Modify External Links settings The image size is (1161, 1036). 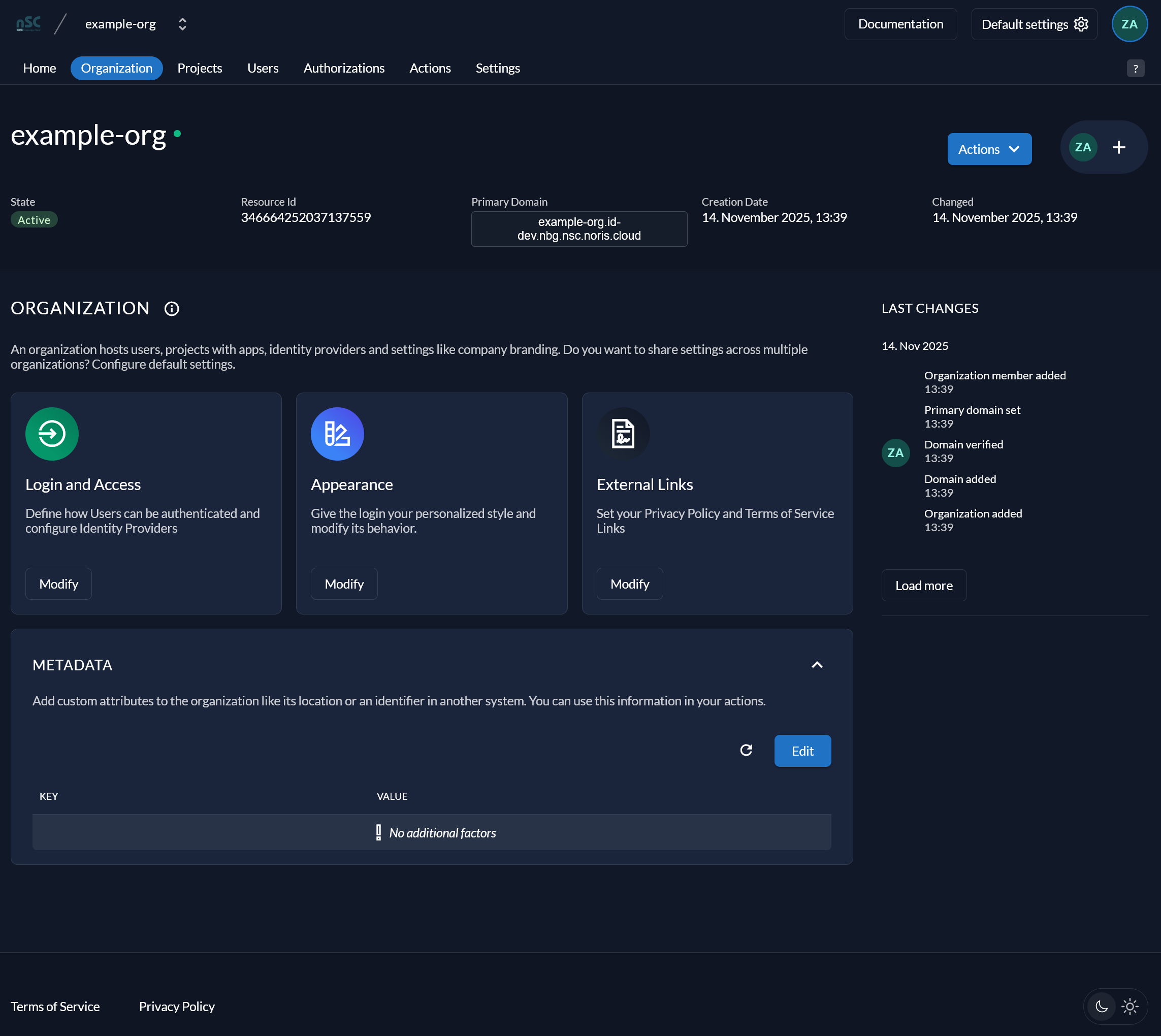pos(629,584)
